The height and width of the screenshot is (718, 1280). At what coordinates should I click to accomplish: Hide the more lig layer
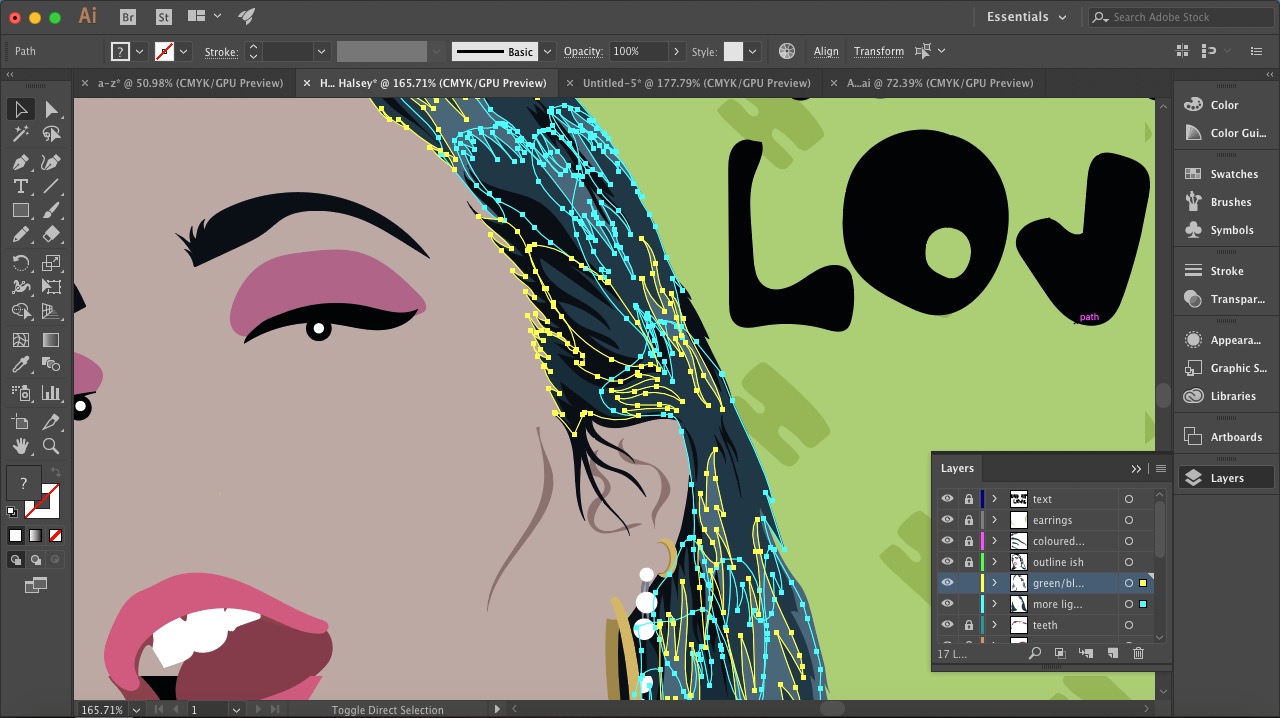pos(947,604)
